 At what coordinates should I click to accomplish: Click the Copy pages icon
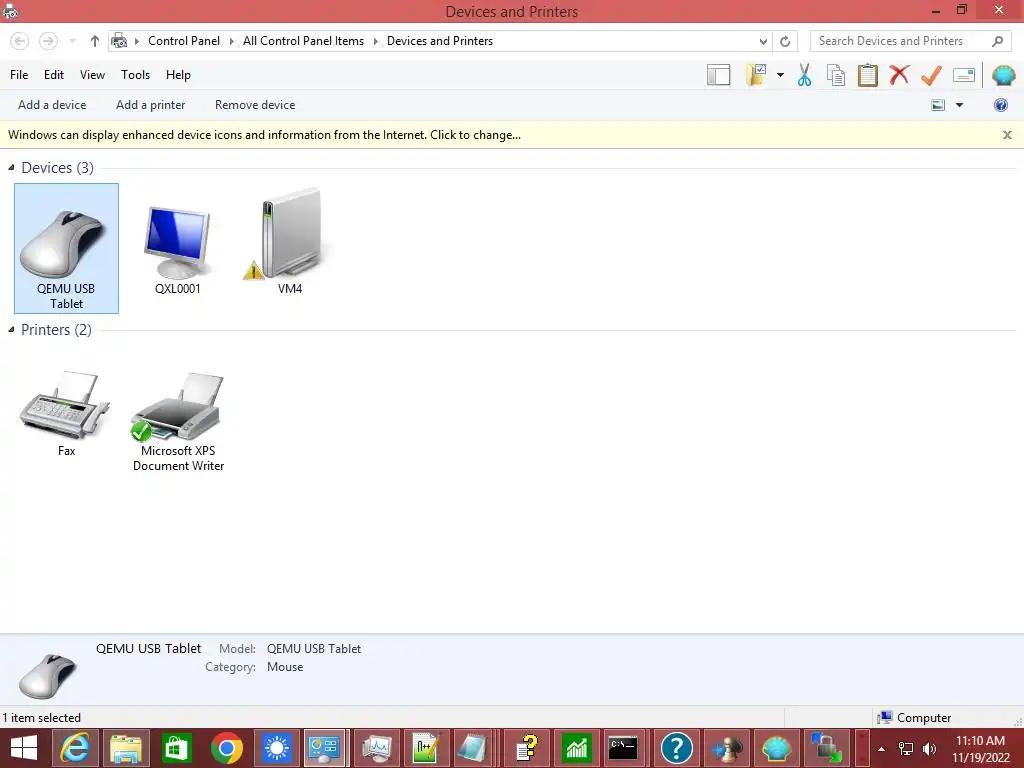click(836, 75)
